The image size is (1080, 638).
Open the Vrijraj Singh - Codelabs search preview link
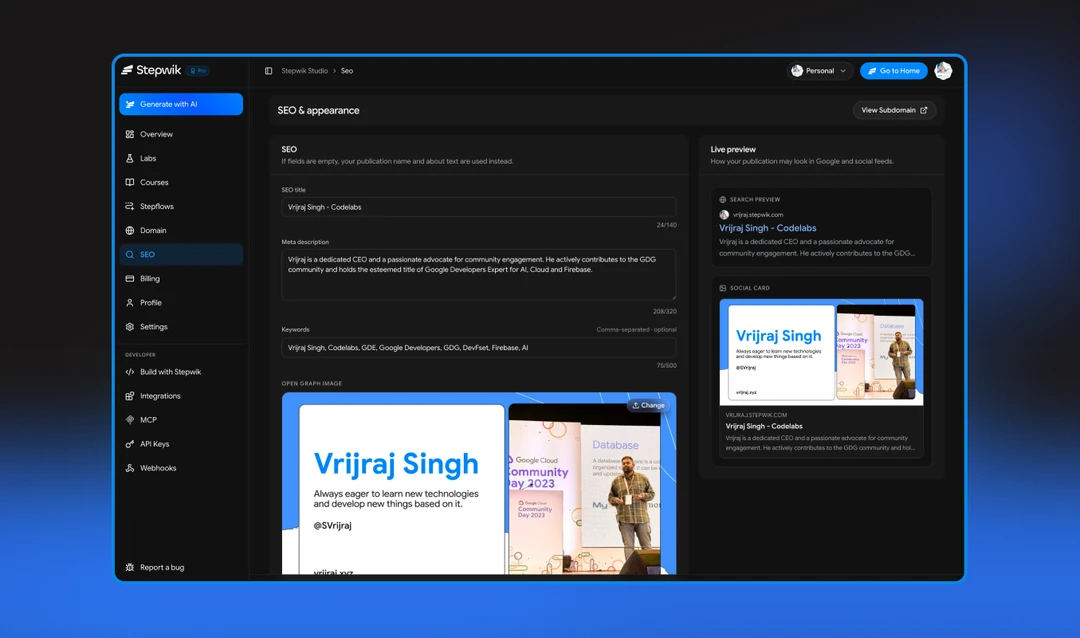tap(767, 228)
